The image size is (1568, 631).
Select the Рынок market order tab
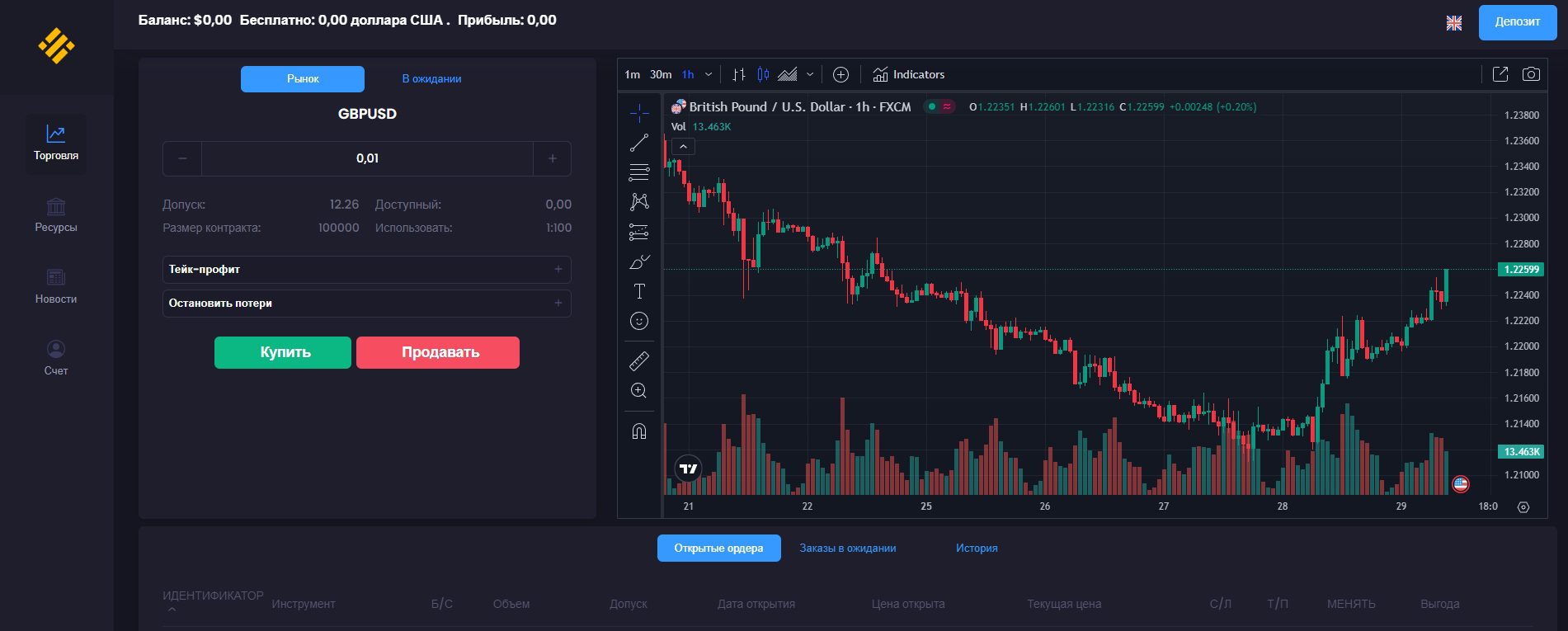(x=303, y=79)
